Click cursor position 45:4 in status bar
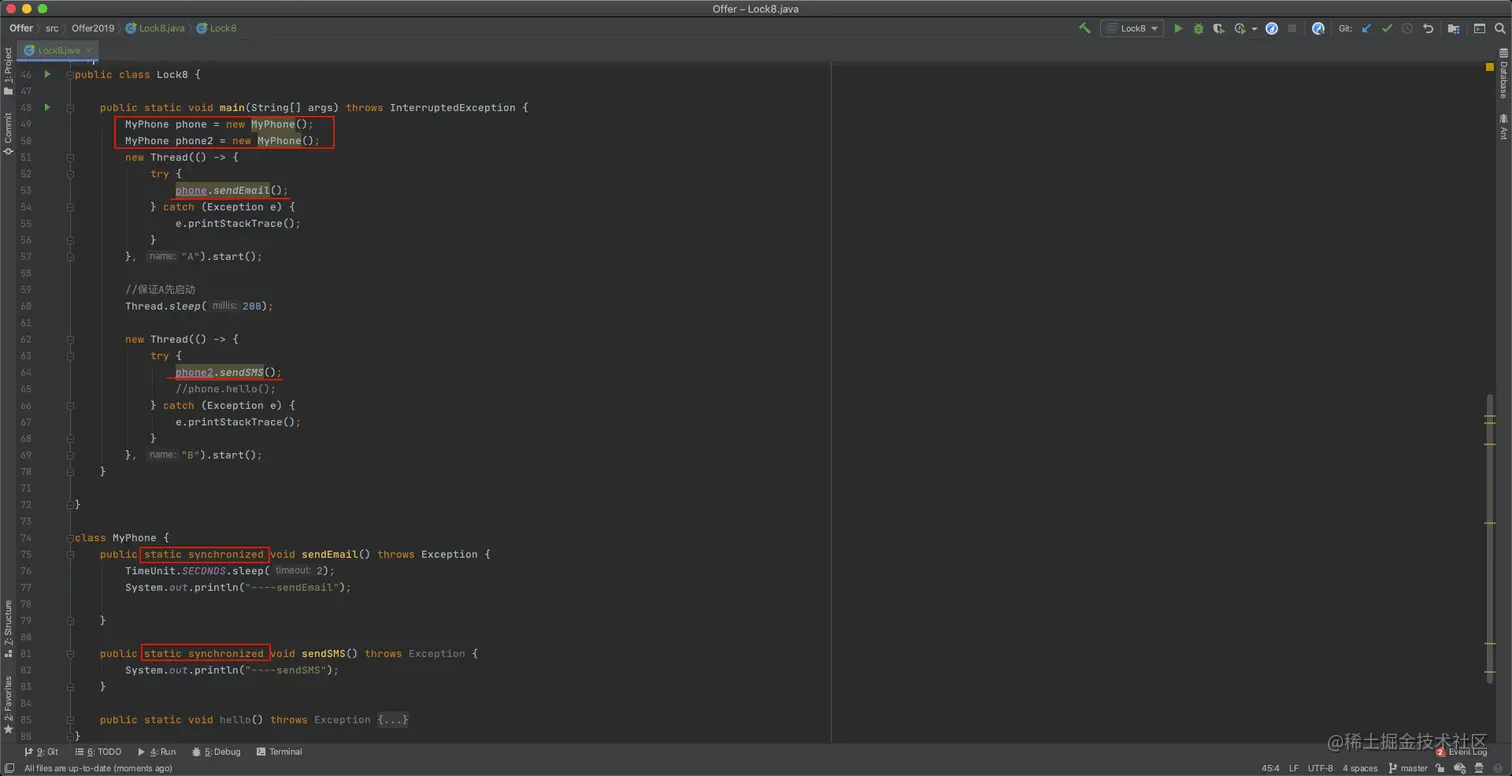The width and height of the screenshot is (1512, 776). click(x=1270, y=768)
